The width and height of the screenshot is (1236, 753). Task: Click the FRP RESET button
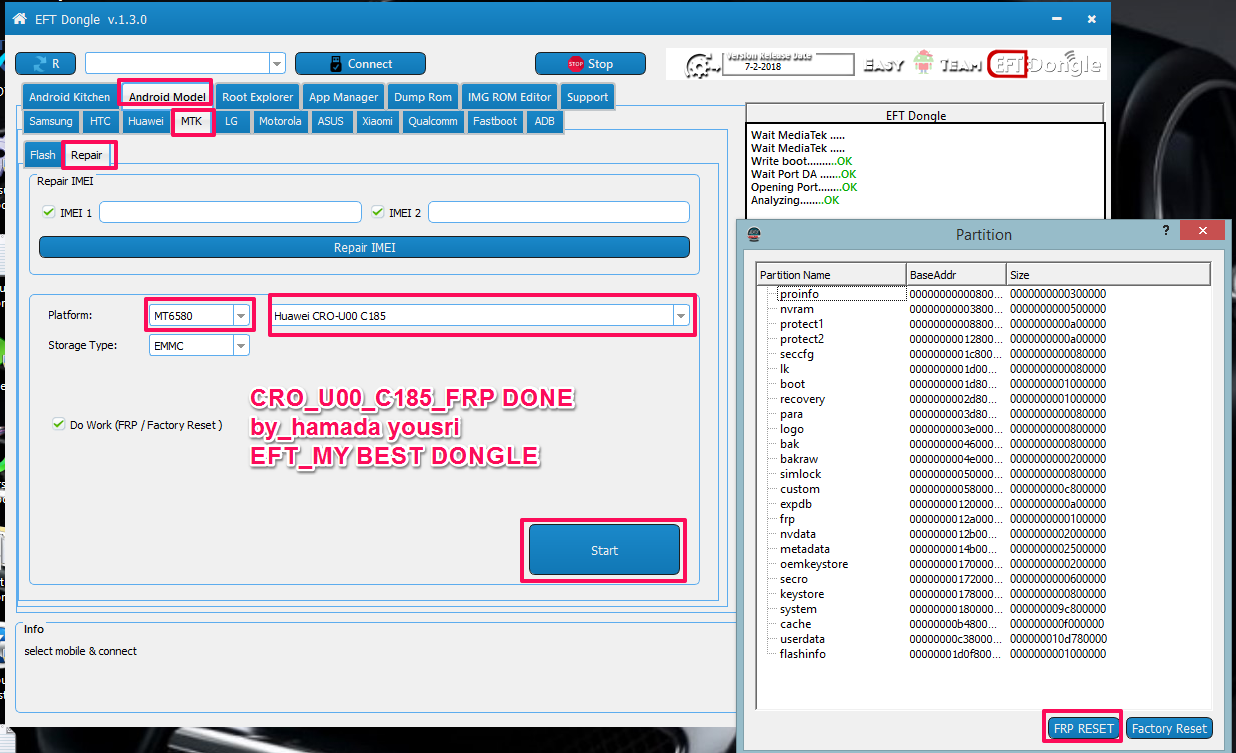click(1083, 728)
